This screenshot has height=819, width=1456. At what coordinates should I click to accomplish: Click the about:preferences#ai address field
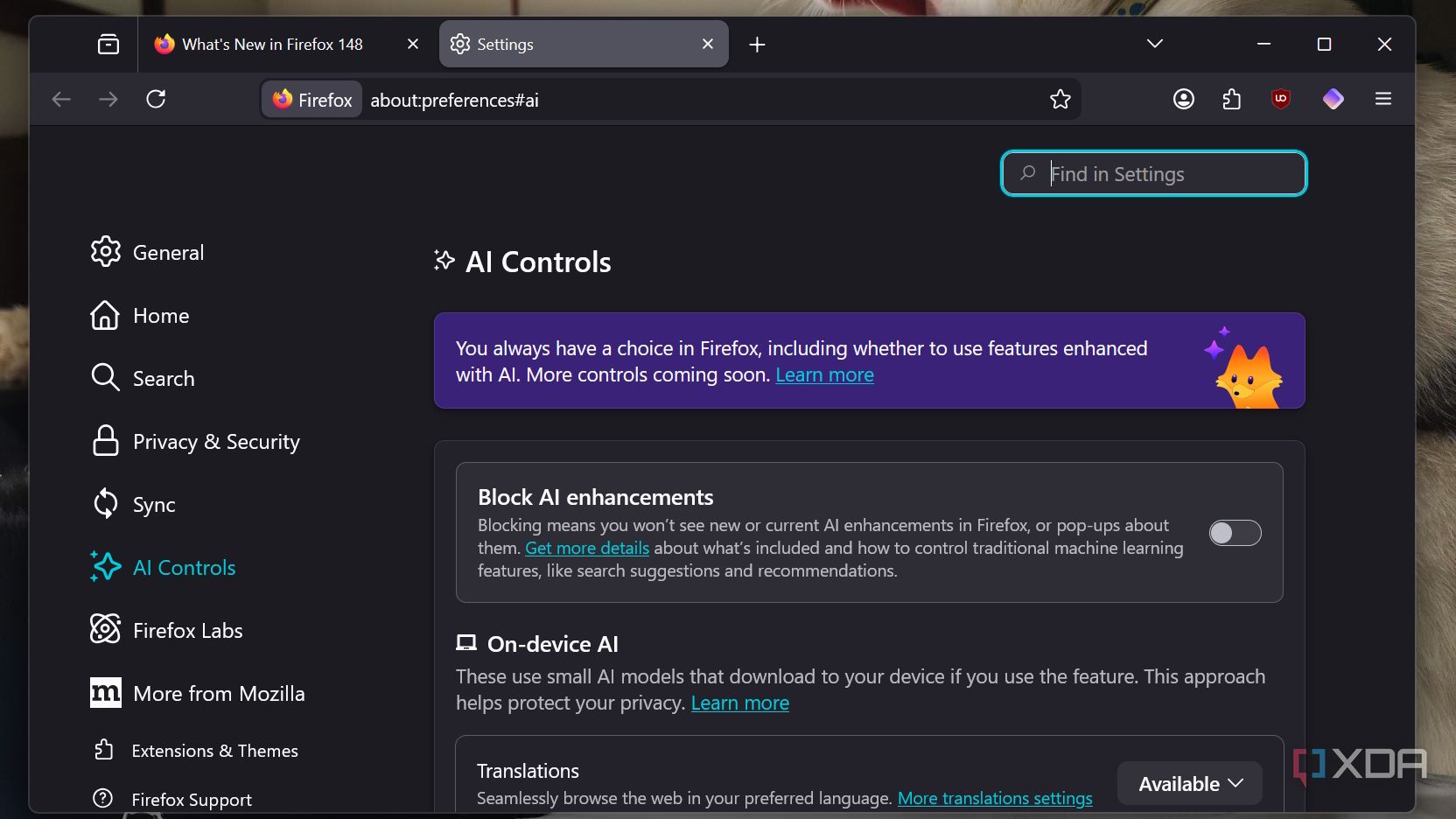pyautogui.click(x=454, y=100)
